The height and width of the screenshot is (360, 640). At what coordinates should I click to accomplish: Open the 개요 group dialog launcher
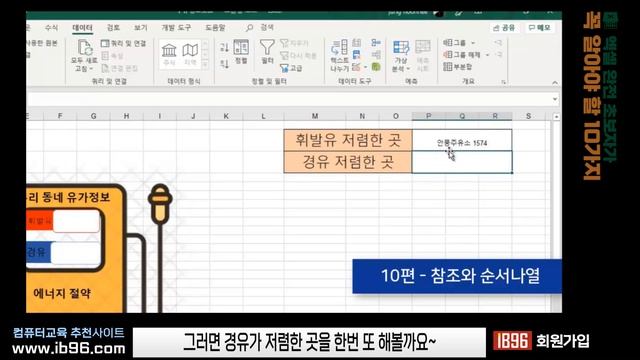[x=504, y=82]
